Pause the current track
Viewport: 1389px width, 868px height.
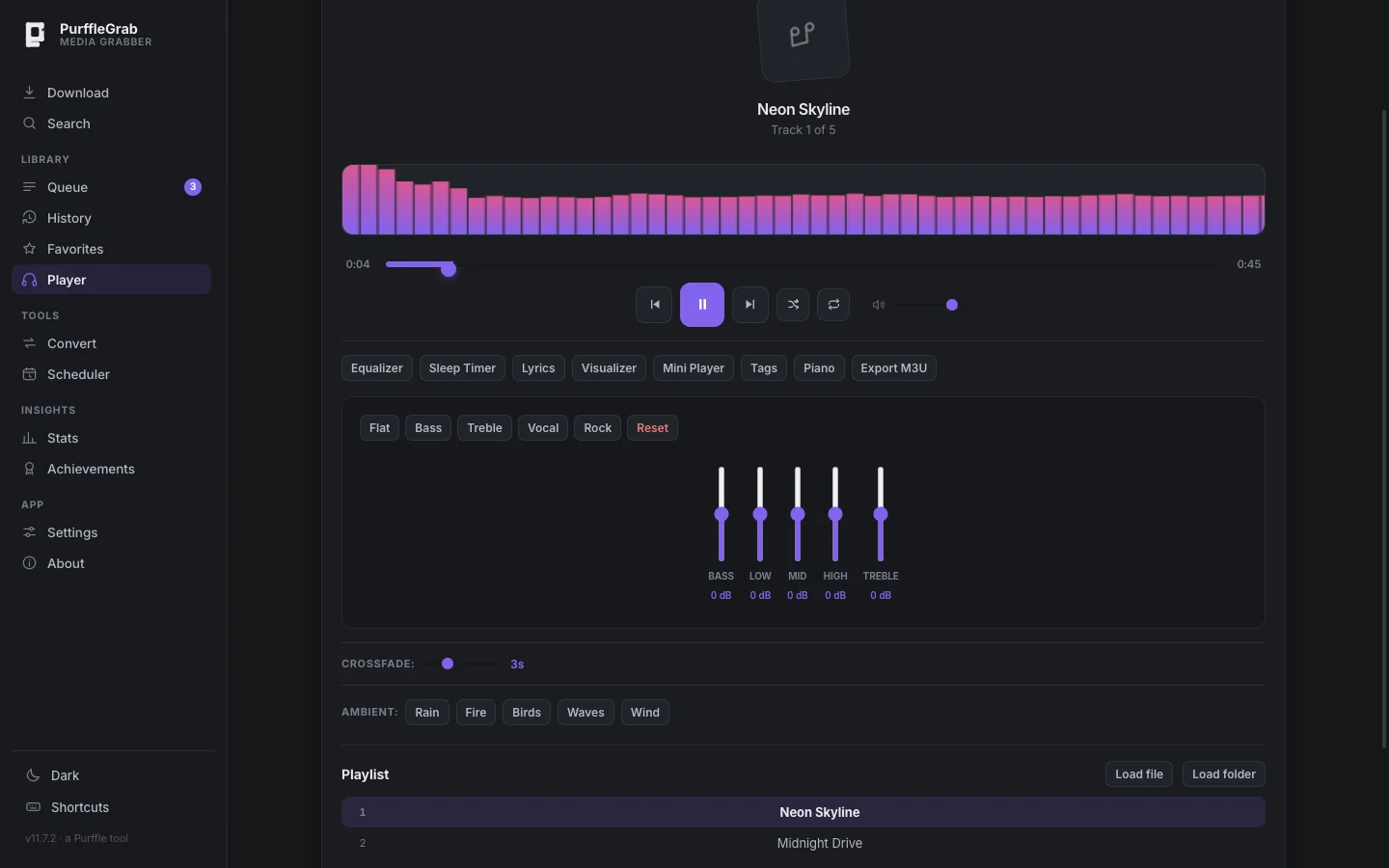tap(702, 305)
